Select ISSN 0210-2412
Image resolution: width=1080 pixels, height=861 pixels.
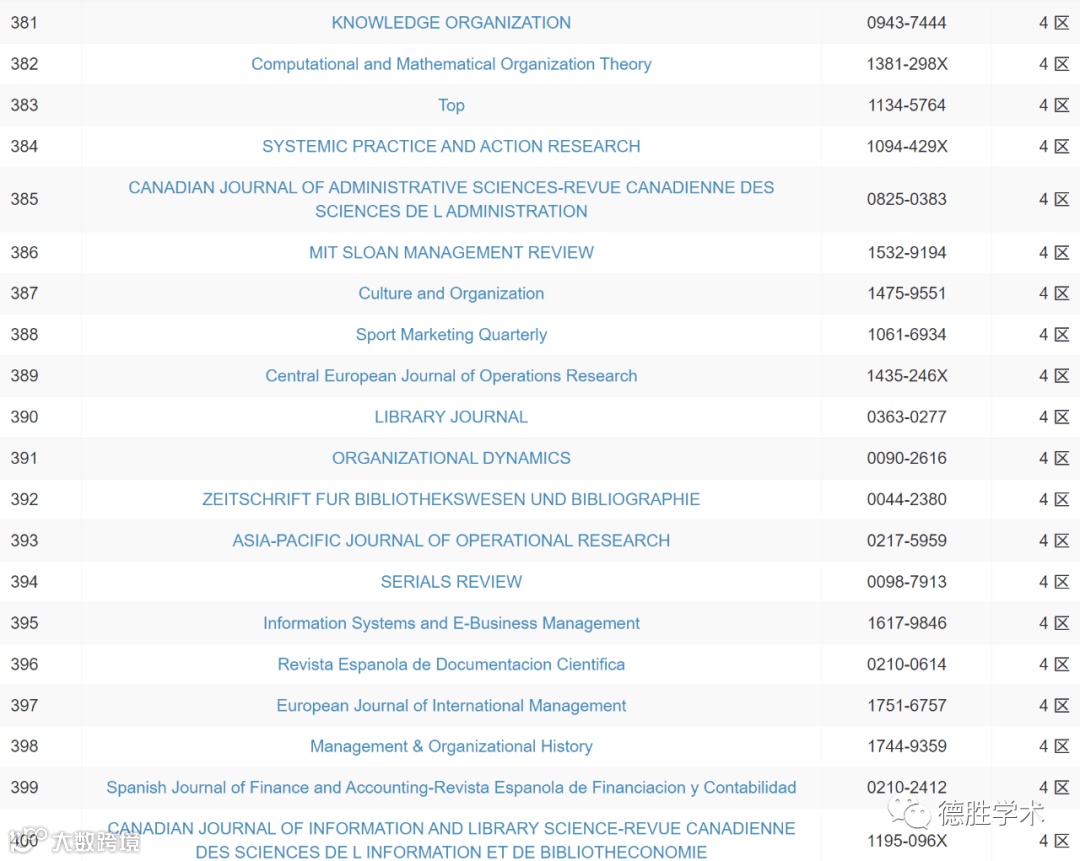click(906, 788)
